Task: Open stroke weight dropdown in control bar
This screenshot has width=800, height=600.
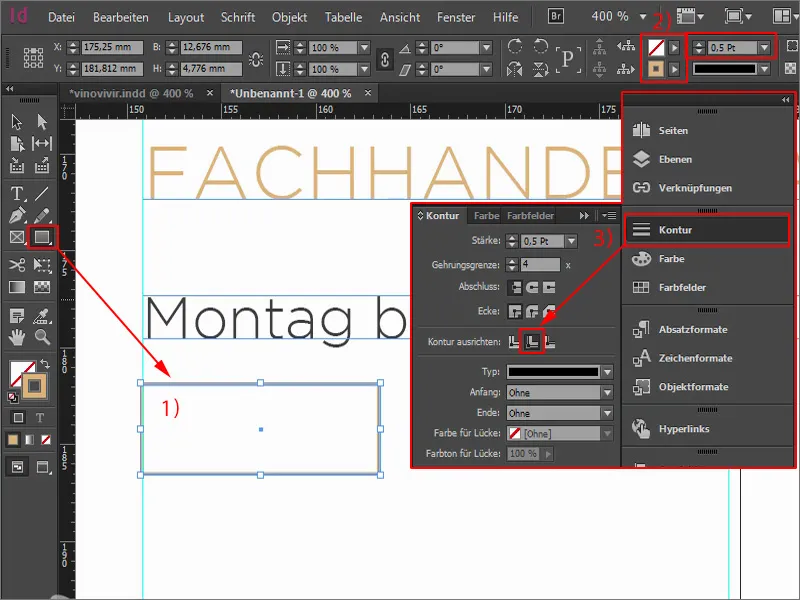Action: (x=764, y=48)
